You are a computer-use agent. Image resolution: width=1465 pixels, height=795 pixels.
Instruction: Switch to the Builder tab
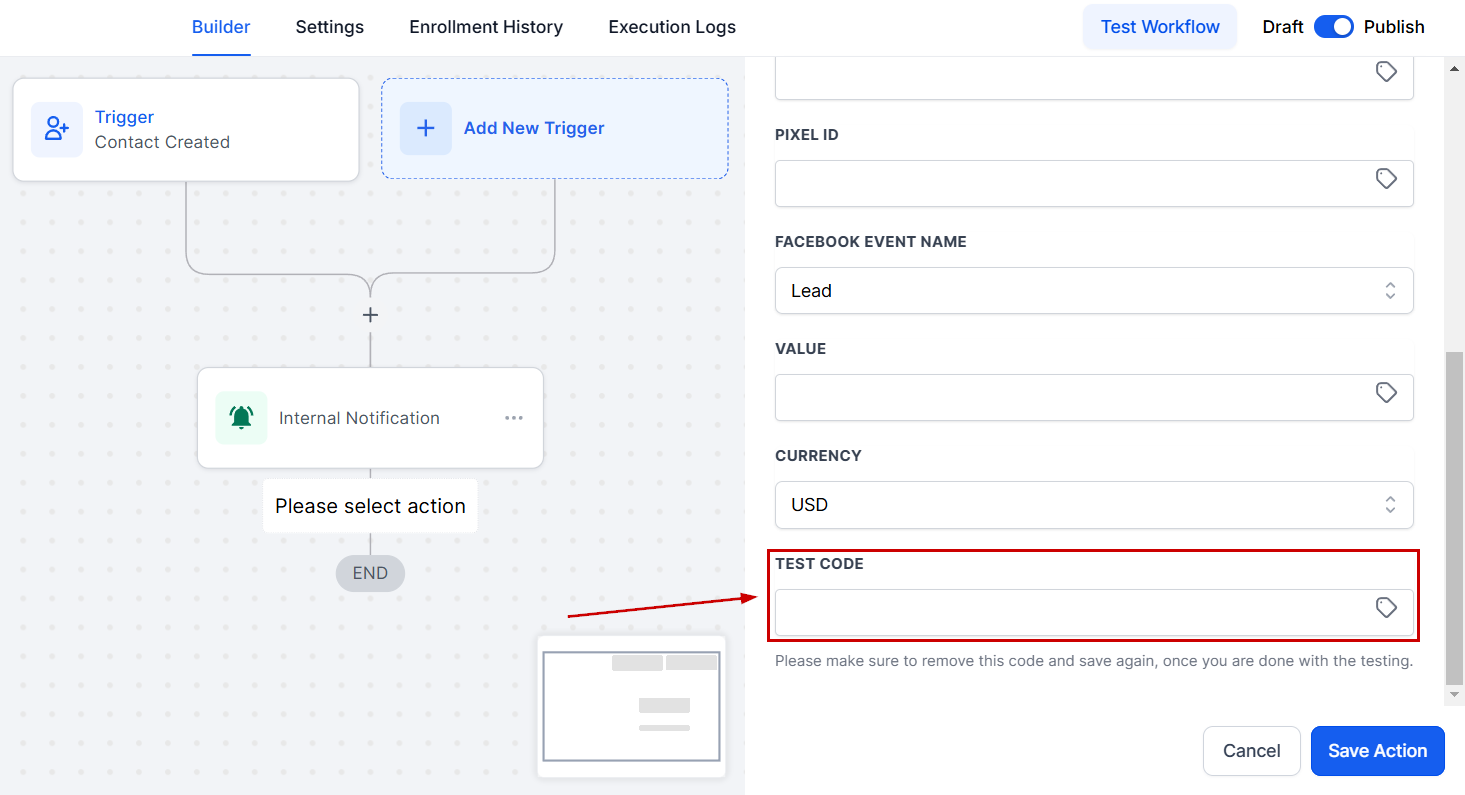coord(221,27)
